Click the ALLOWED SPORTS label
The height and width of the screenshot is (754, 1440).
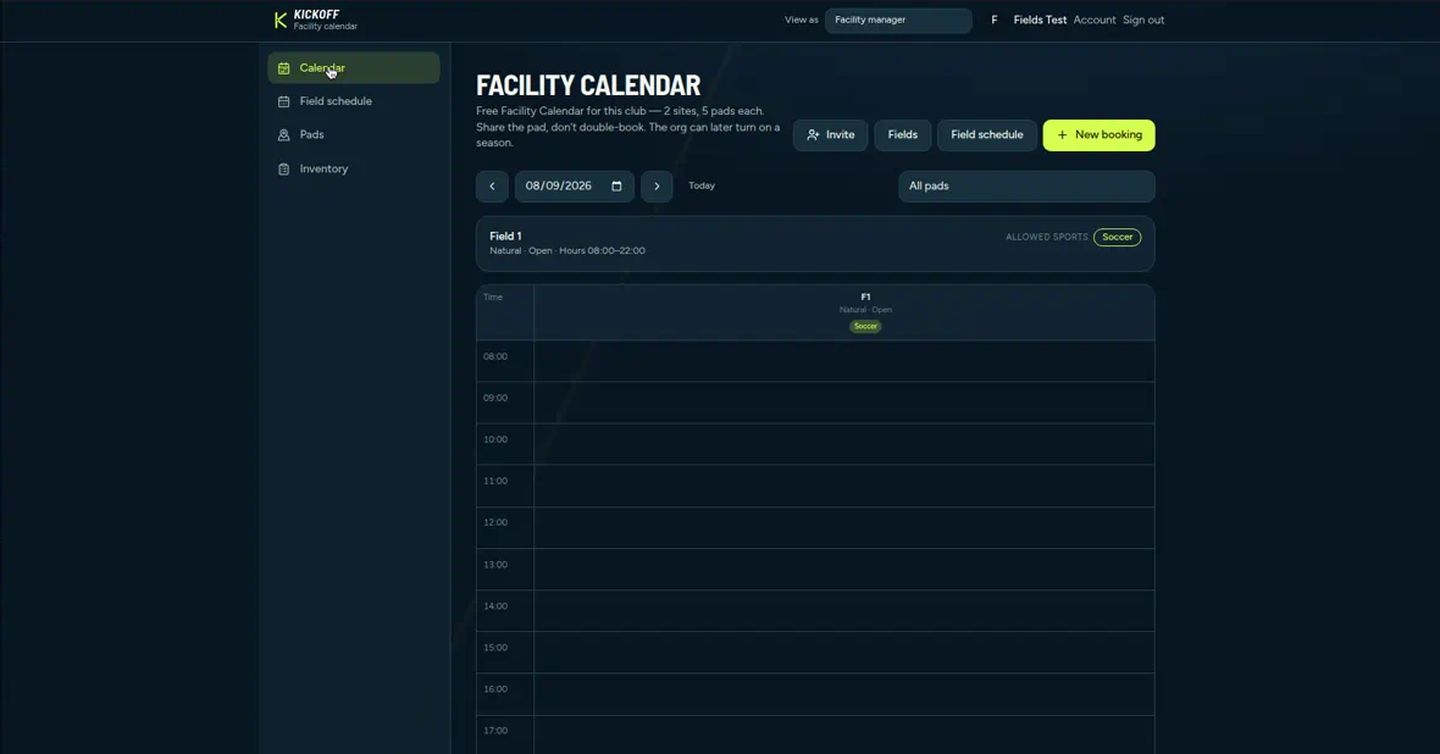[x=1047, y=237]
